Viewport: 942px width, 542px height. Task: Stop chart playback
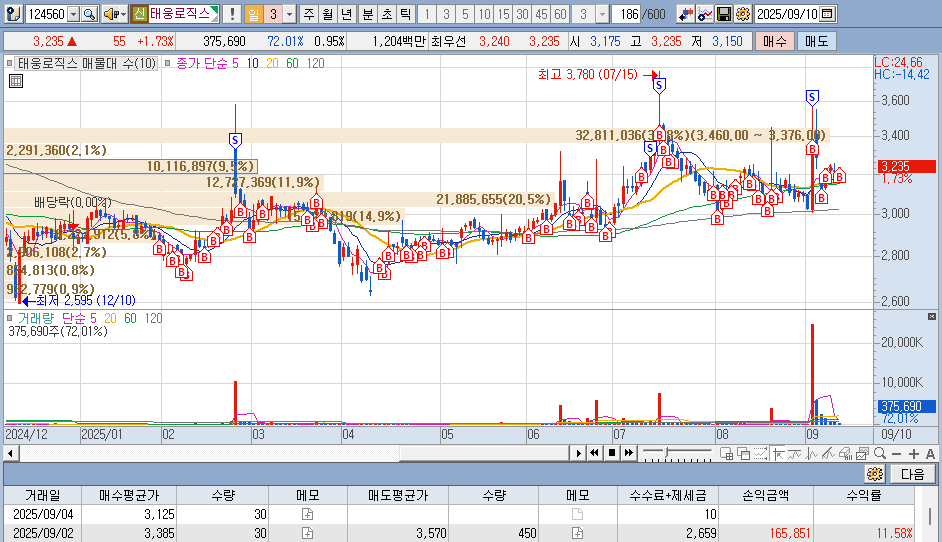(x=612, y=453)
